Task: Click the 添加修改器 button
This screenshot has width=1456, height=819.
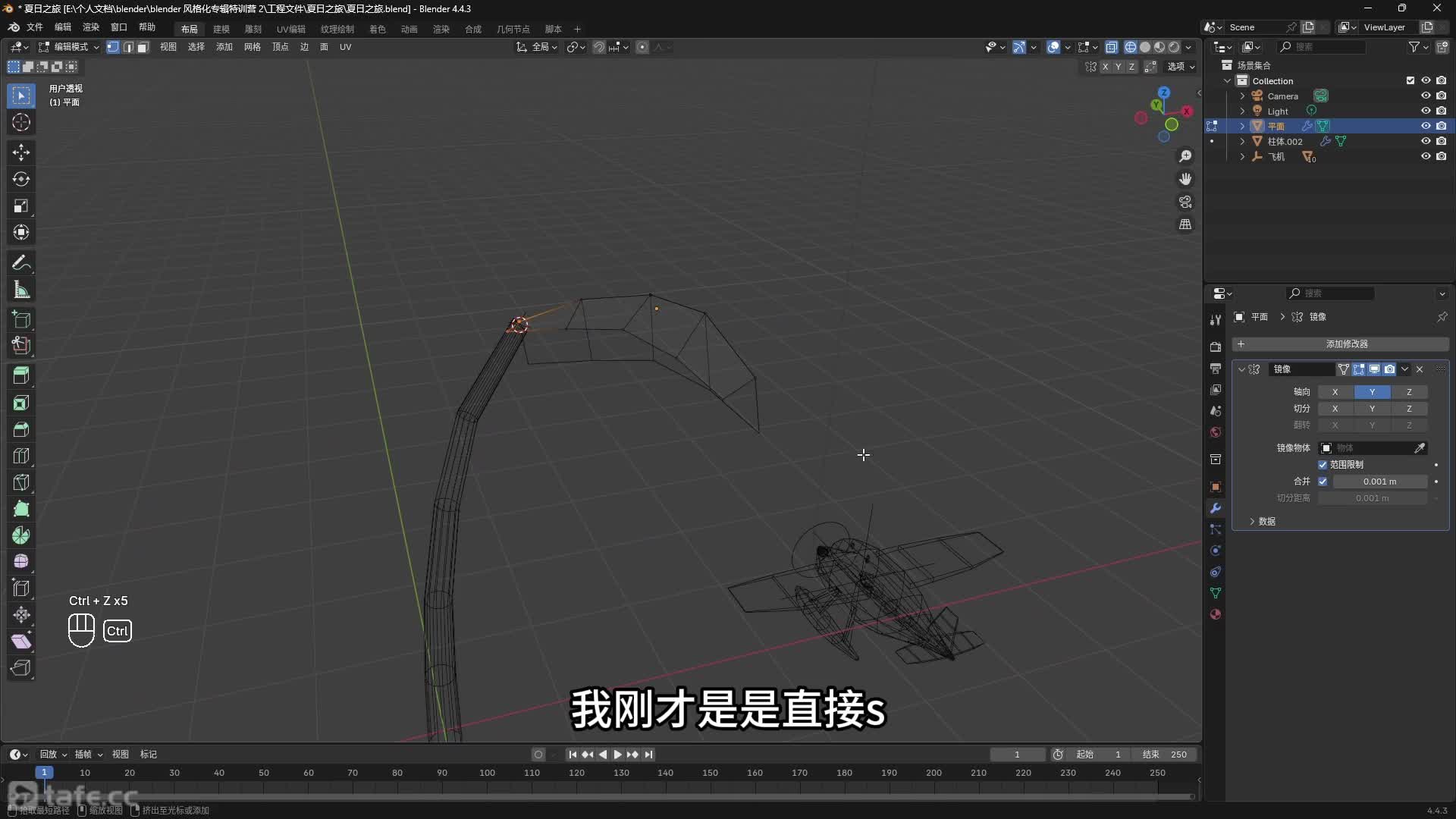Action: coord(1341,344)
